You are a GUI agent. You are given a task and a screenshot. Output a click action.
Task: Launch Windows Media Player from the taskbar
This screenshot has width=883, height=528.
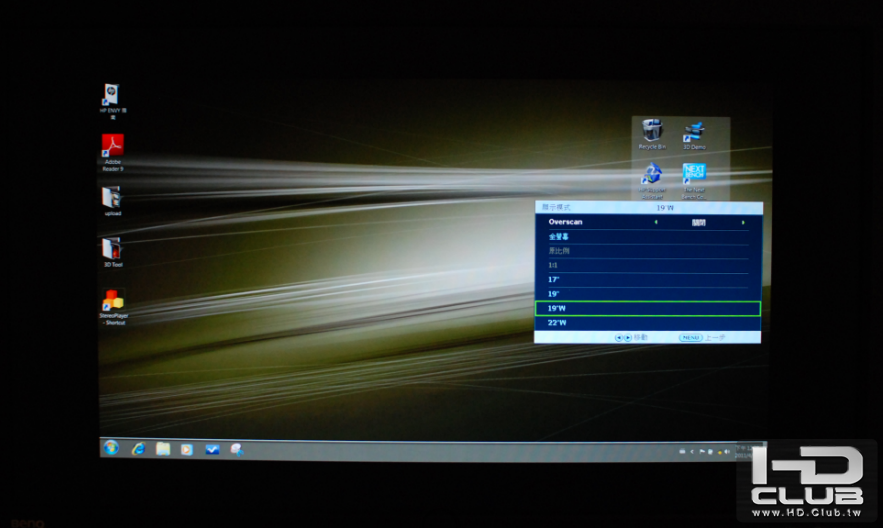(x=186, y=449)
